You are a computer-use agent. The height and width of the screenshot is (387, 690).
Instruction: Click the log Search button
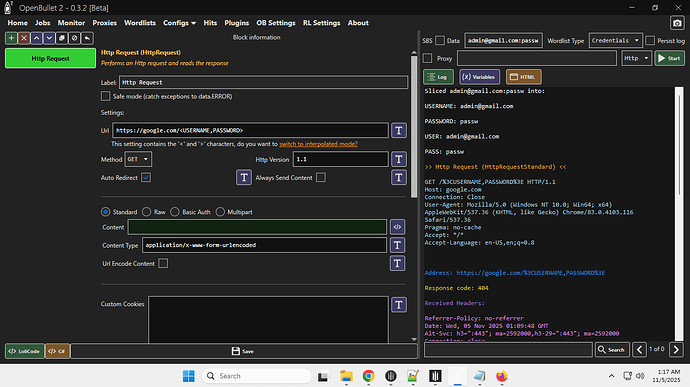pyautogui.click(x=612, y=350)
